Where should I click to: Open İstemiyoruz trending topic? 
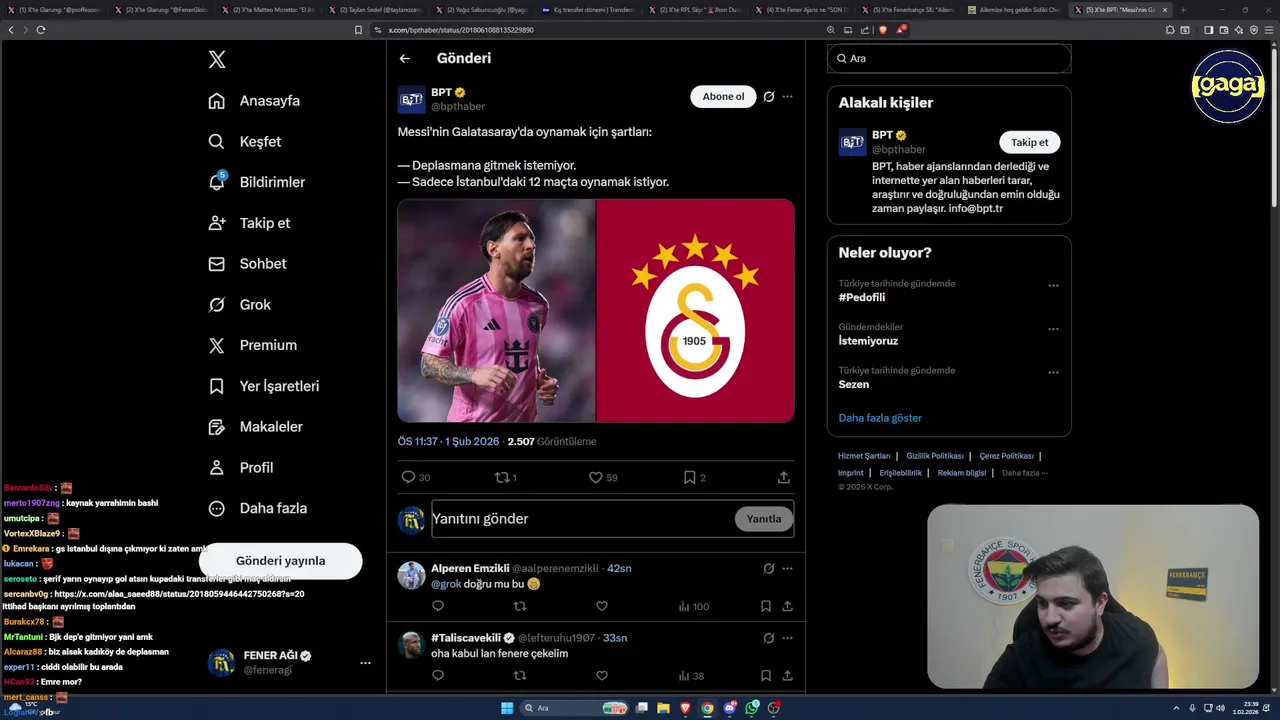tap(868, 341)
